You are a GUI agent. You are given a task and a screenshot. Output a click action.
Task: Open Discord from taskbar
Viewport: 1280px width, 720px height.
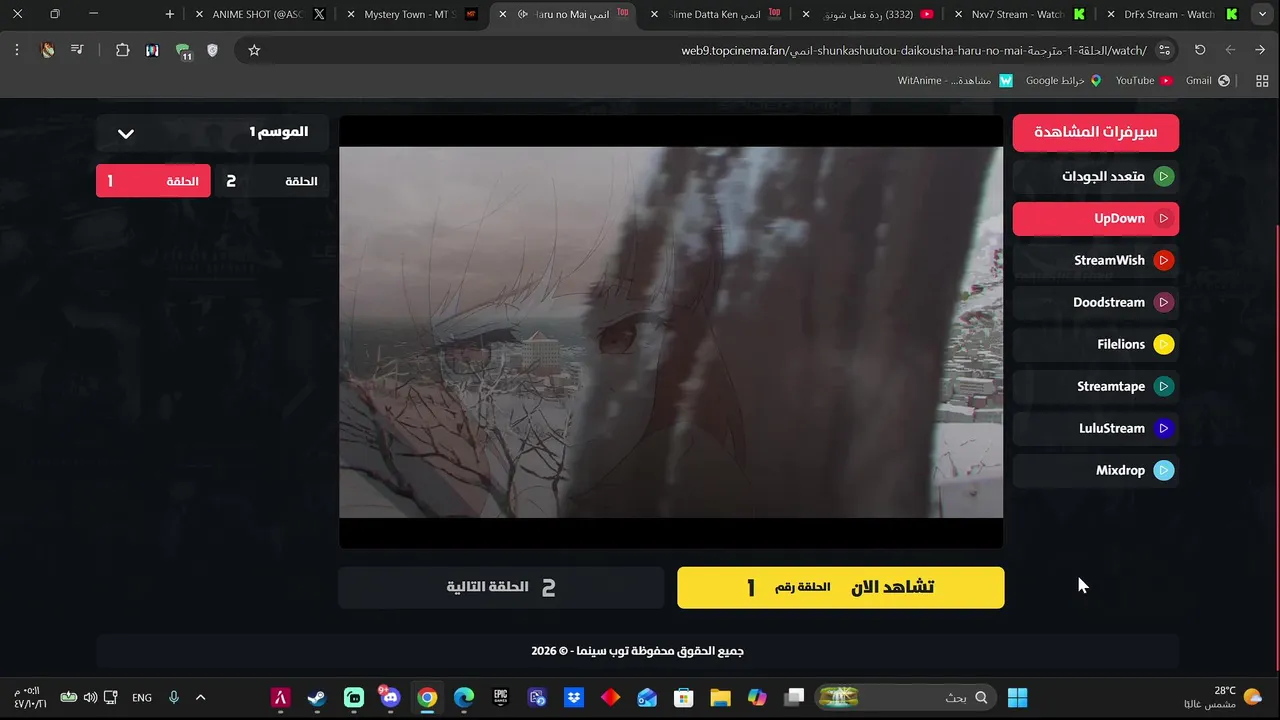coord(390,697)
